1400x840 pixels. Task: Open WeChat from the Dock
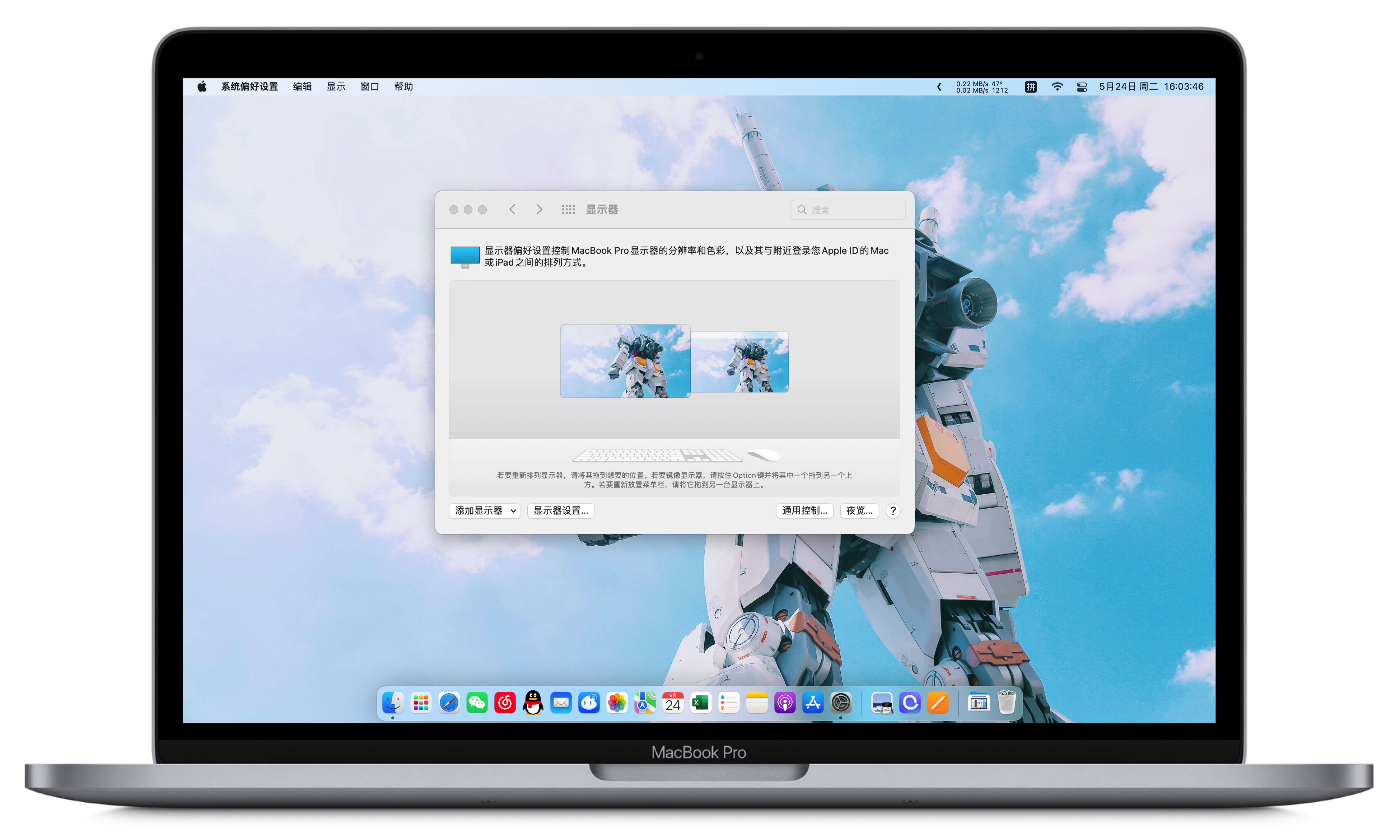click(476, 703)
